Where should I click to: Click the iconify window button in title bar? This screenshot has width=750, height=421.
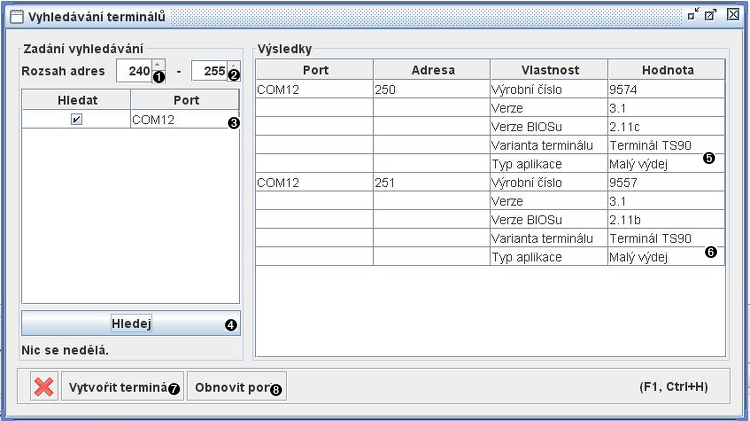694,15
